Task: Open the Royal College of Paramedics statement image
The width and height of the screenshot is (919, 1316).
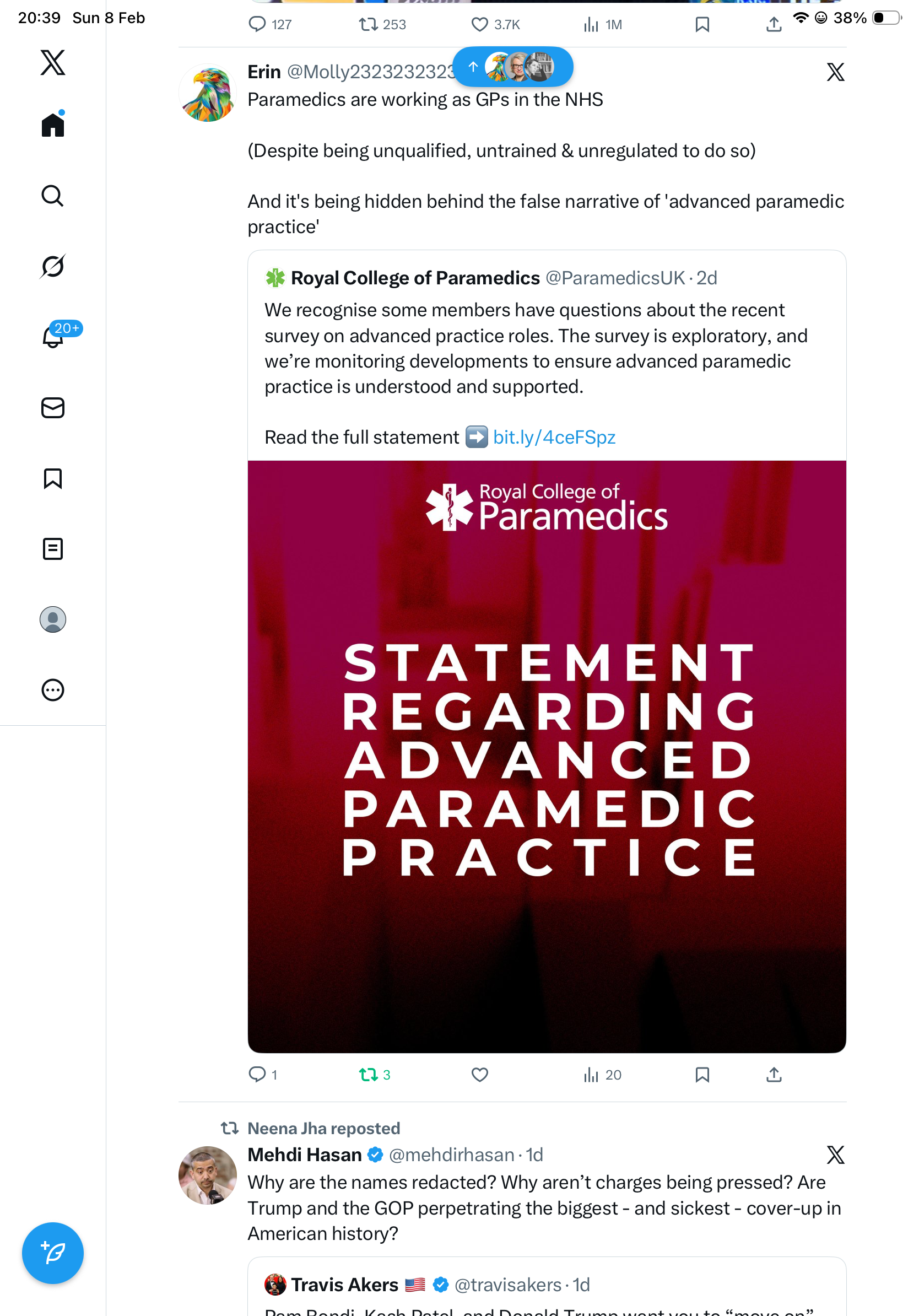Action: tap(547, 757)
